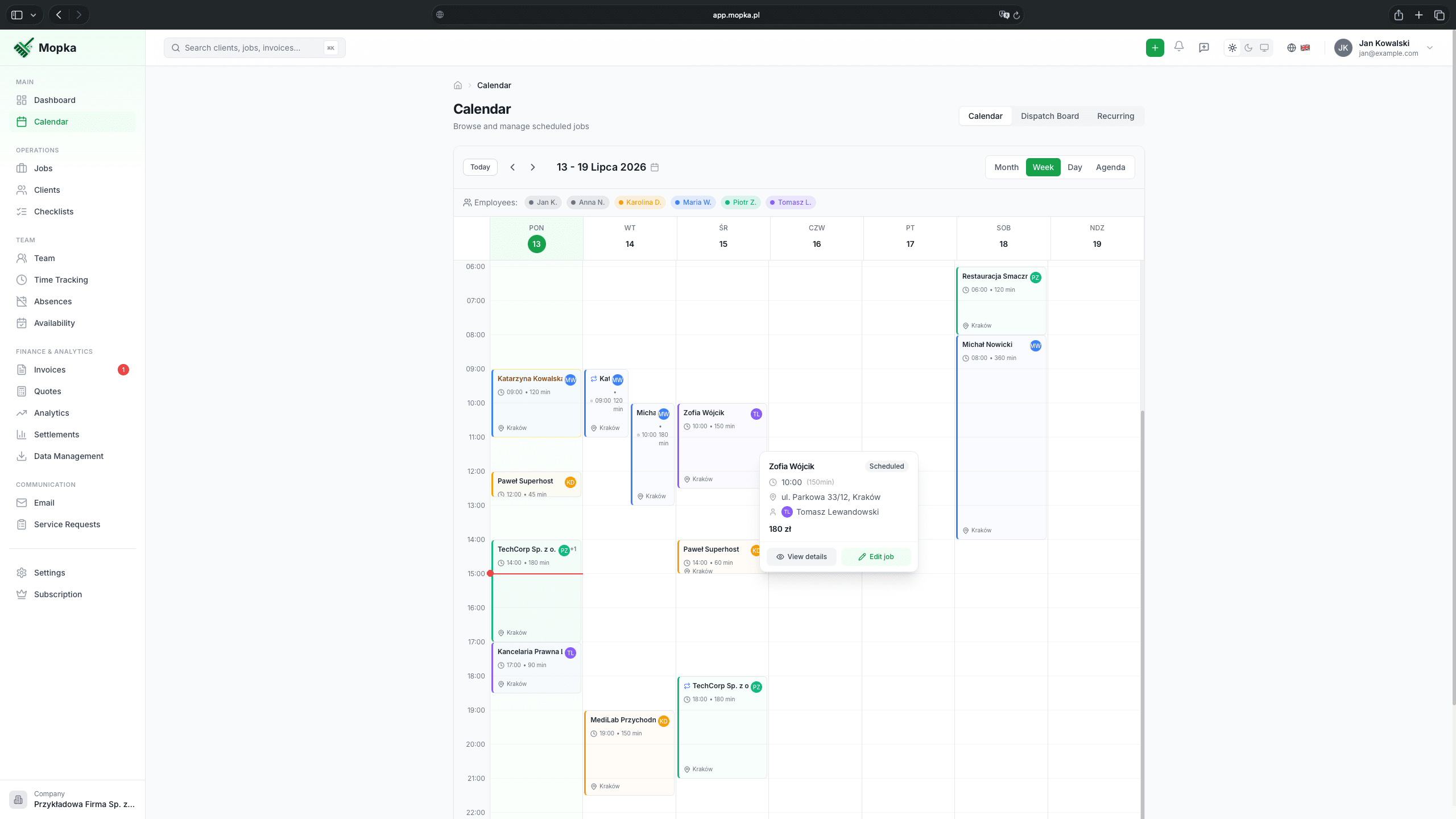The image size is (1456, 819).
Task: Open browser sidebar dropdown chevron
Action: [x=33, y=15]
